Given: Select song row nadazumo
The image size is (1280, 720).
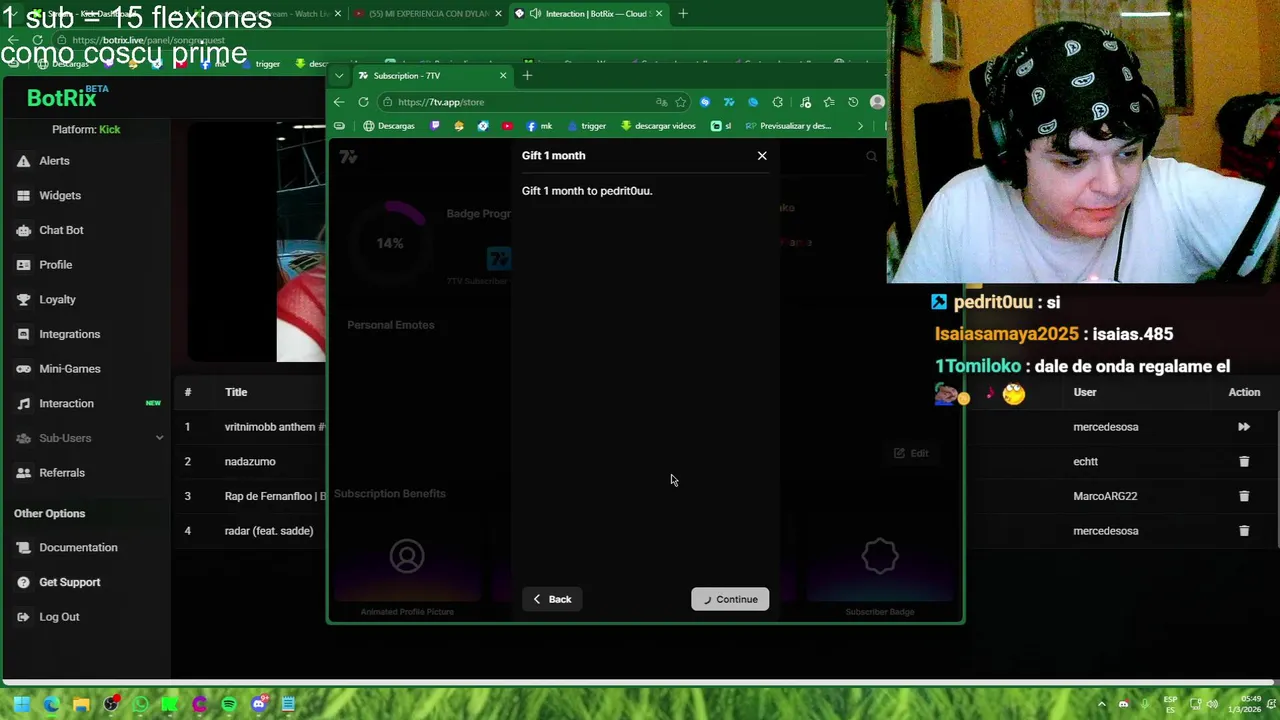Looking at the screenshot, I should (x=250, y=462).
